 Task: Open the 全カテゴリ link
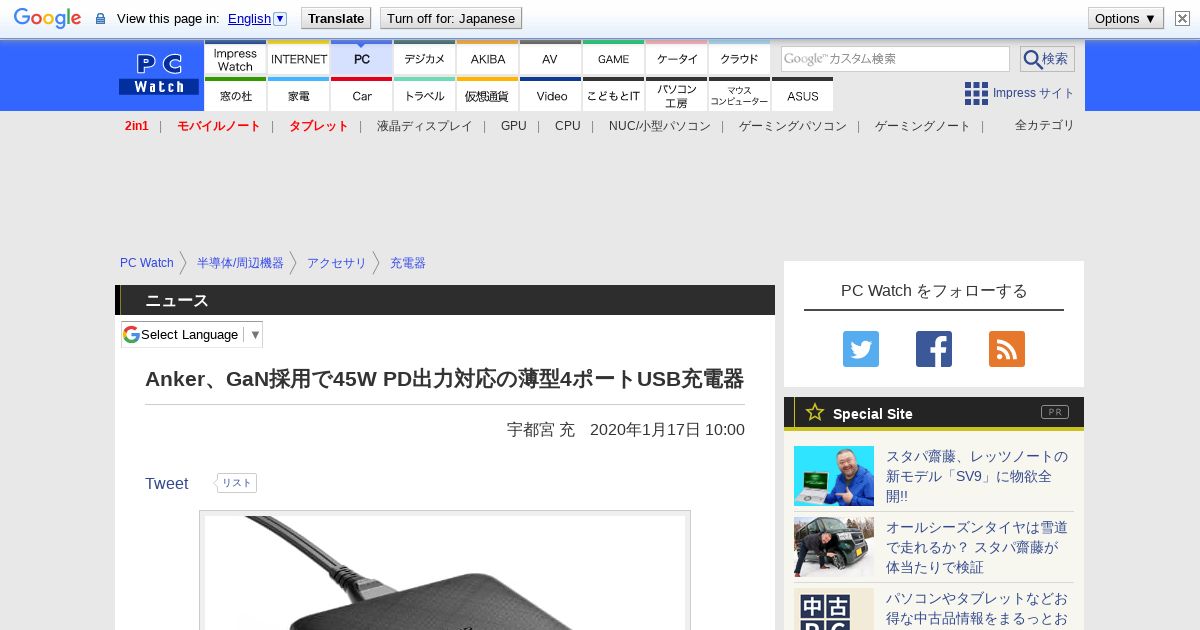point(1045,125)
